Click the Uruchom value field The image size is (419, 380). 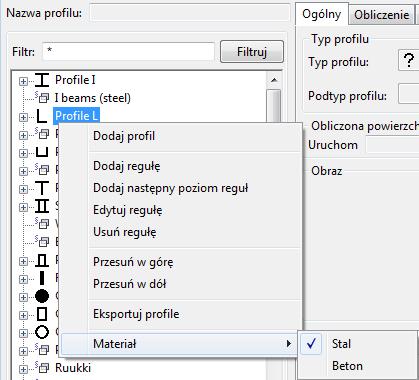(x=393, y=146)
